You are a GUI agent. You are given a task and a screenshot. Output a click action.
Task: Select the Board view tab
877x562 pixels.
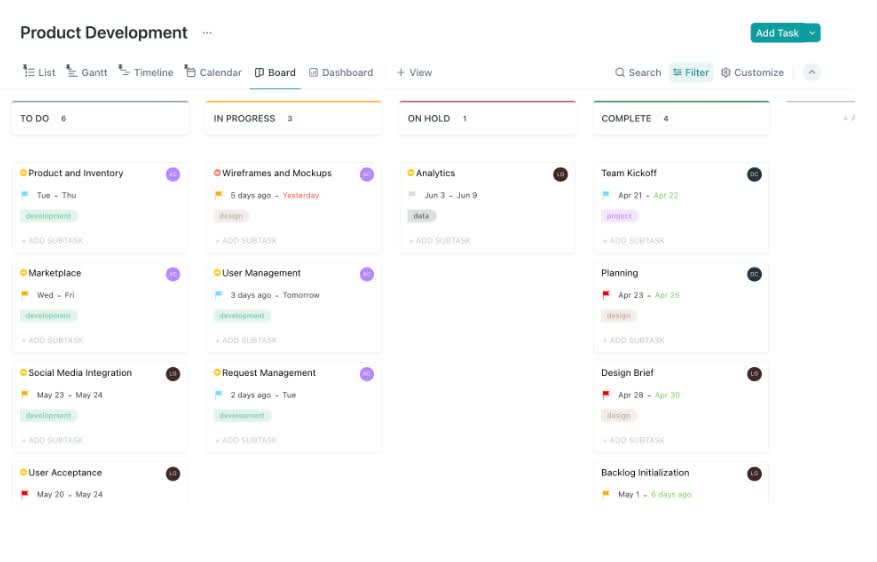[x=275, y=72]
